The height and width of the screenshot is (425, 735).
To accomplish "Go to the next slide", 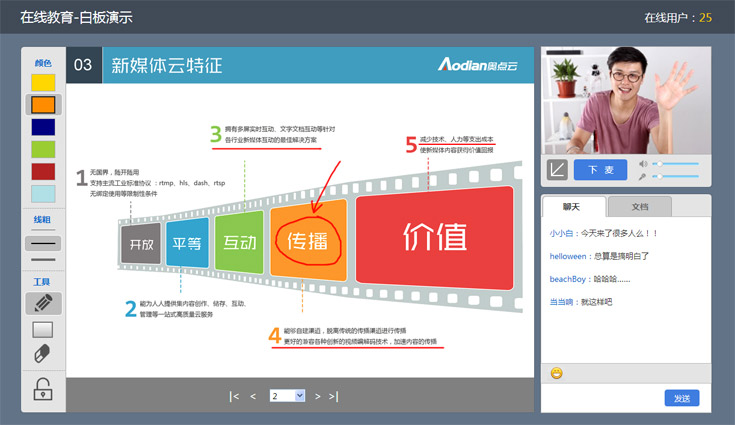I will coord(318,396).
